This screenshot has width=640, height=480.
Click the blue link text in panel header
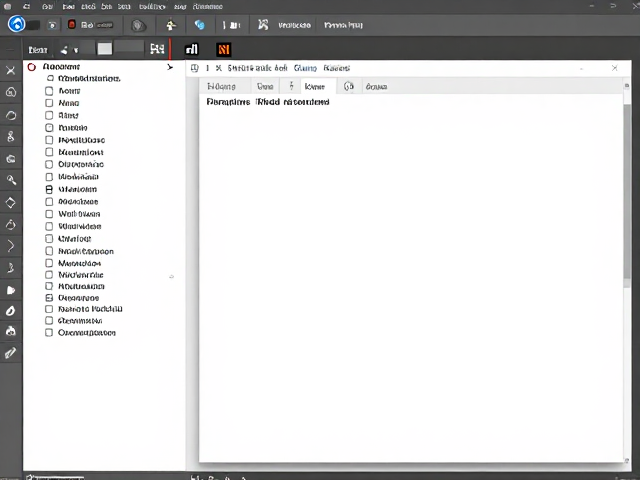pos(305,68)
